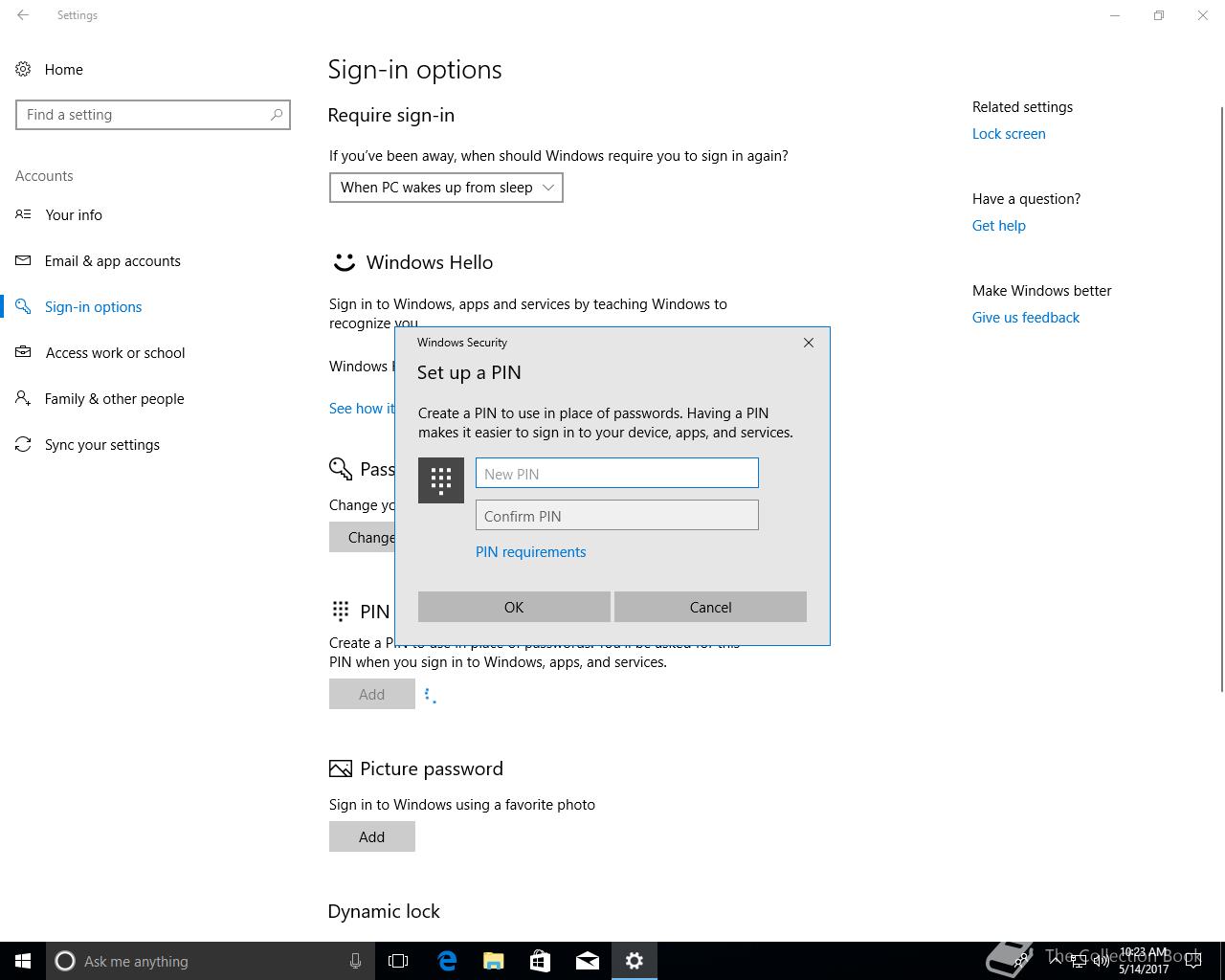Click the Access work or school briefcase icon
1225x980 pixels.
click(x=23, y=352)
